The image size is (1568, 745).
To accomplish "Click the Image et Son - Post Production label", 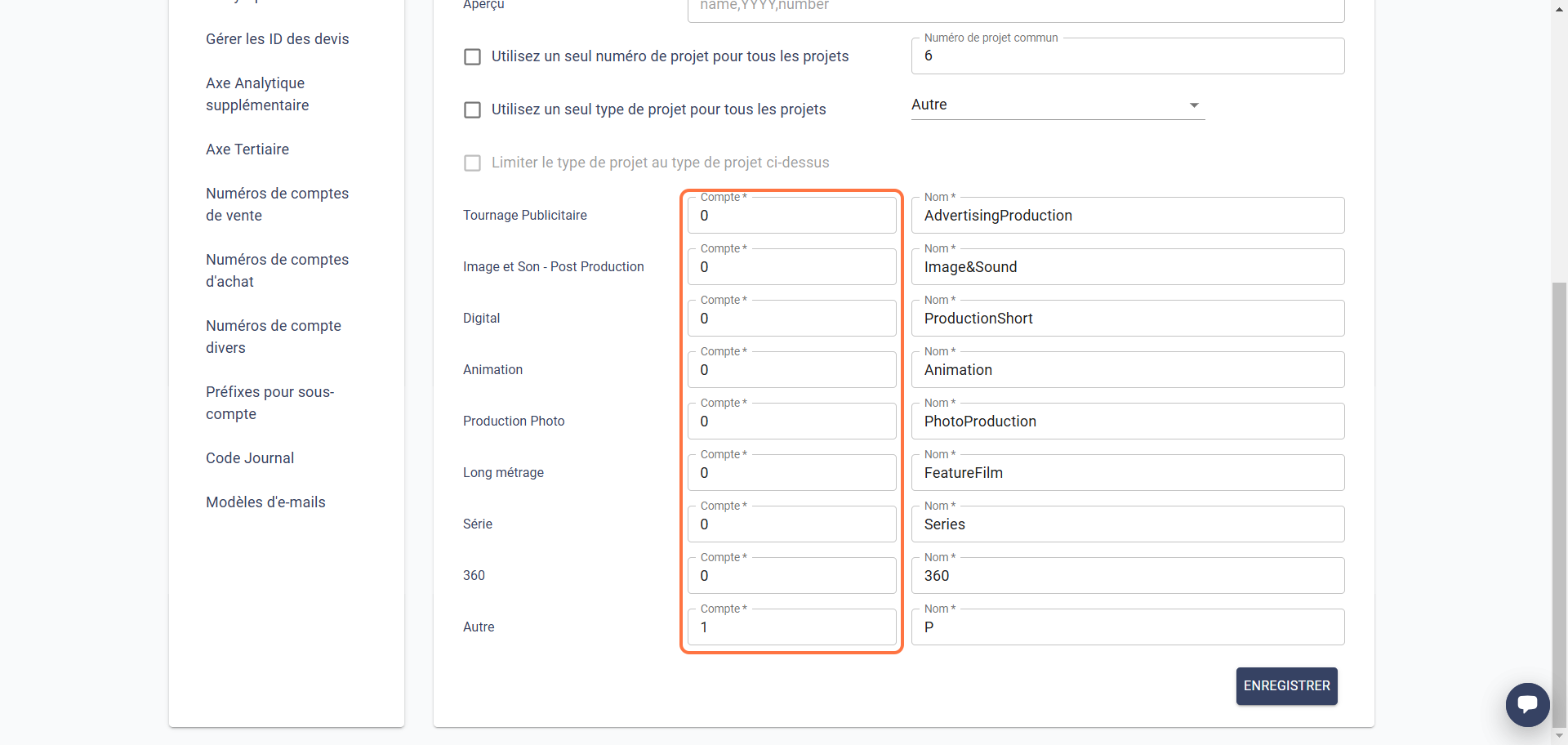I will pyautogui.click(x=554, y=267).
